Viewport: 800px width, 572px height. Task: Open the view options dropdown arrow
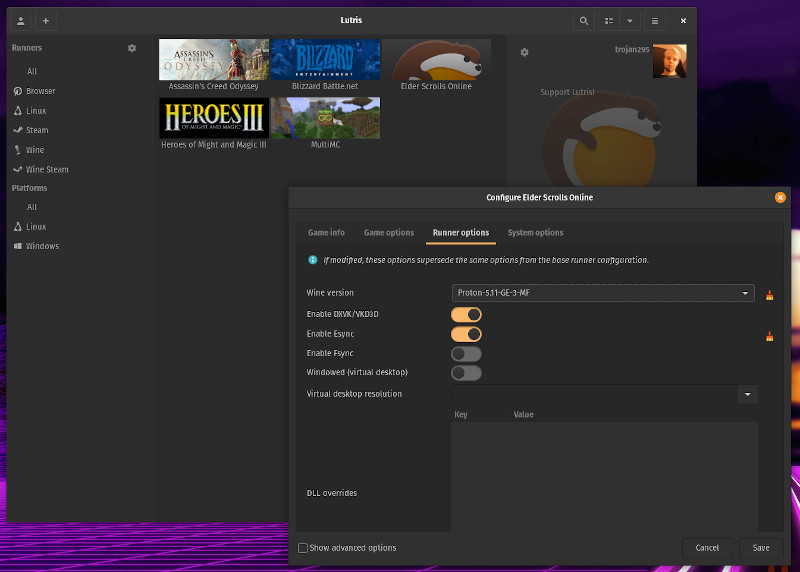[x=630, y=21]
